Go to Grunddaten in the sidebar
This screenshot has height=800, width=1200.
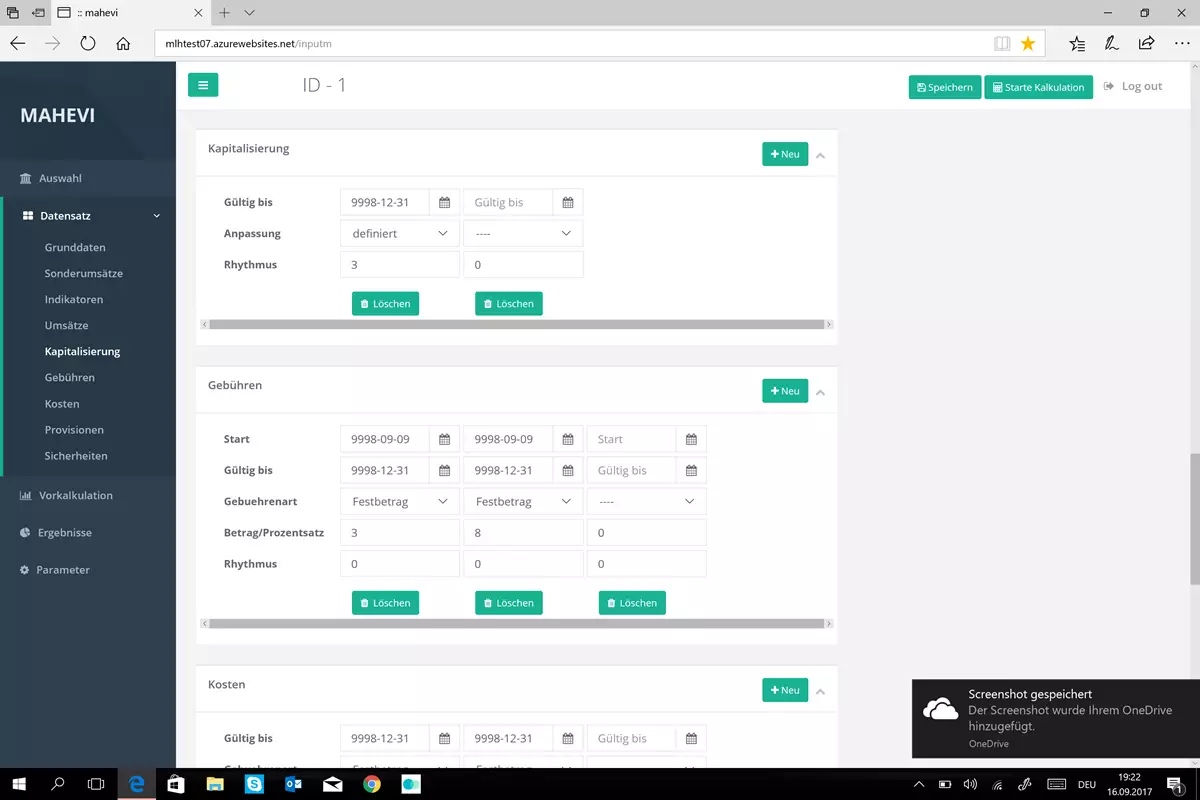click(x=75, y=247)
